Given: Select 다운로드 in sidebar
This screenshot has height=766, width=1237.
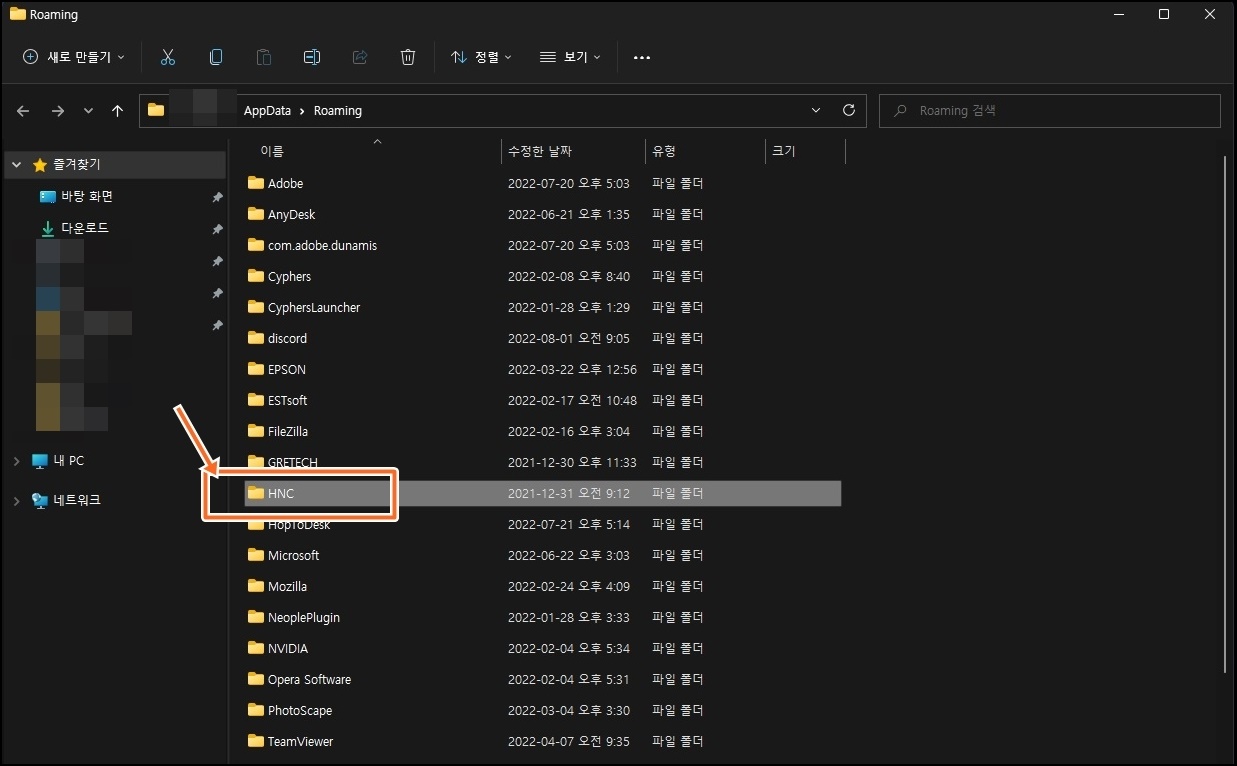Looking at the screenshot, I should point(85,228).
